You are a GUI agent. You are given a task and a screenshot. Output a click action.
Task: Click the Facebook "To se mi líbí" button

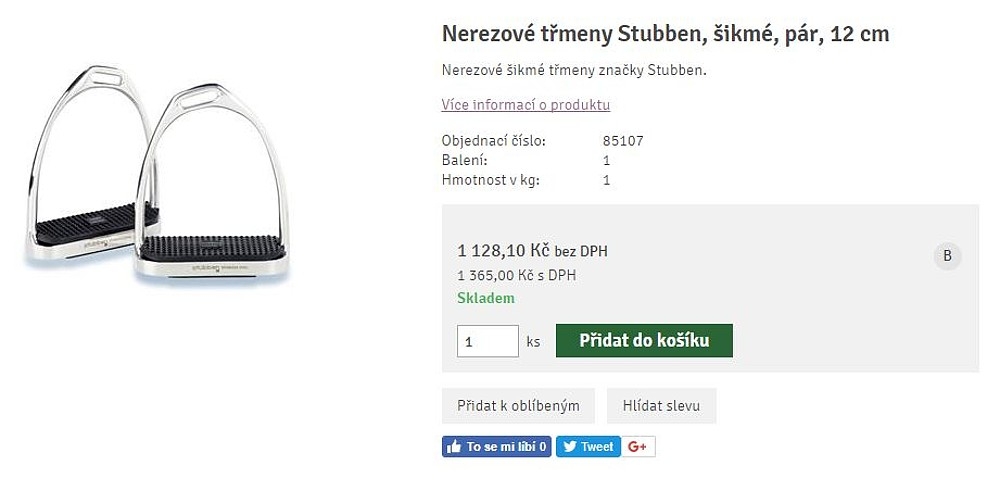pyautogui.click(x=497, y=447)
